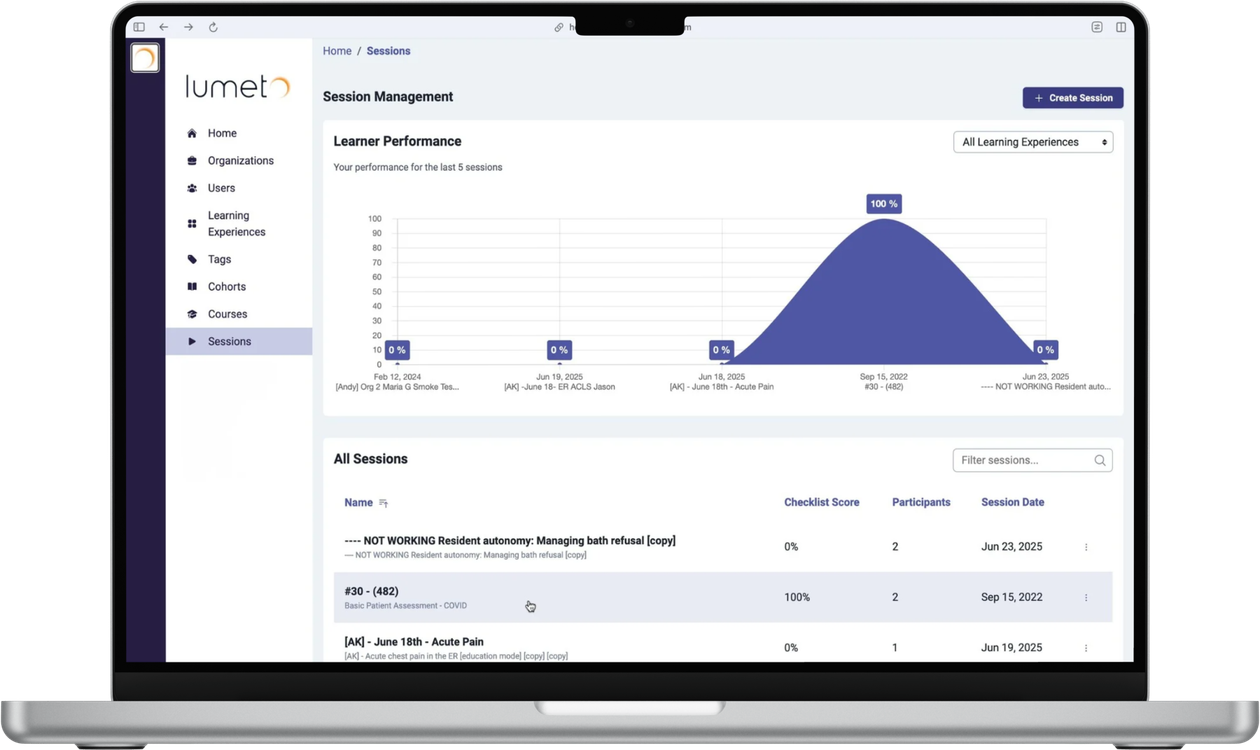Click the people icon beside Users
The image size is (1260, 750).
click(x=192, y=188)
